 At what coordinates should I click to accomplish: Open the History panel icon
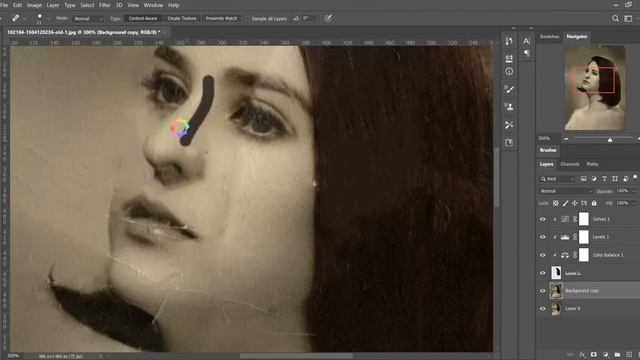point(509,41)
